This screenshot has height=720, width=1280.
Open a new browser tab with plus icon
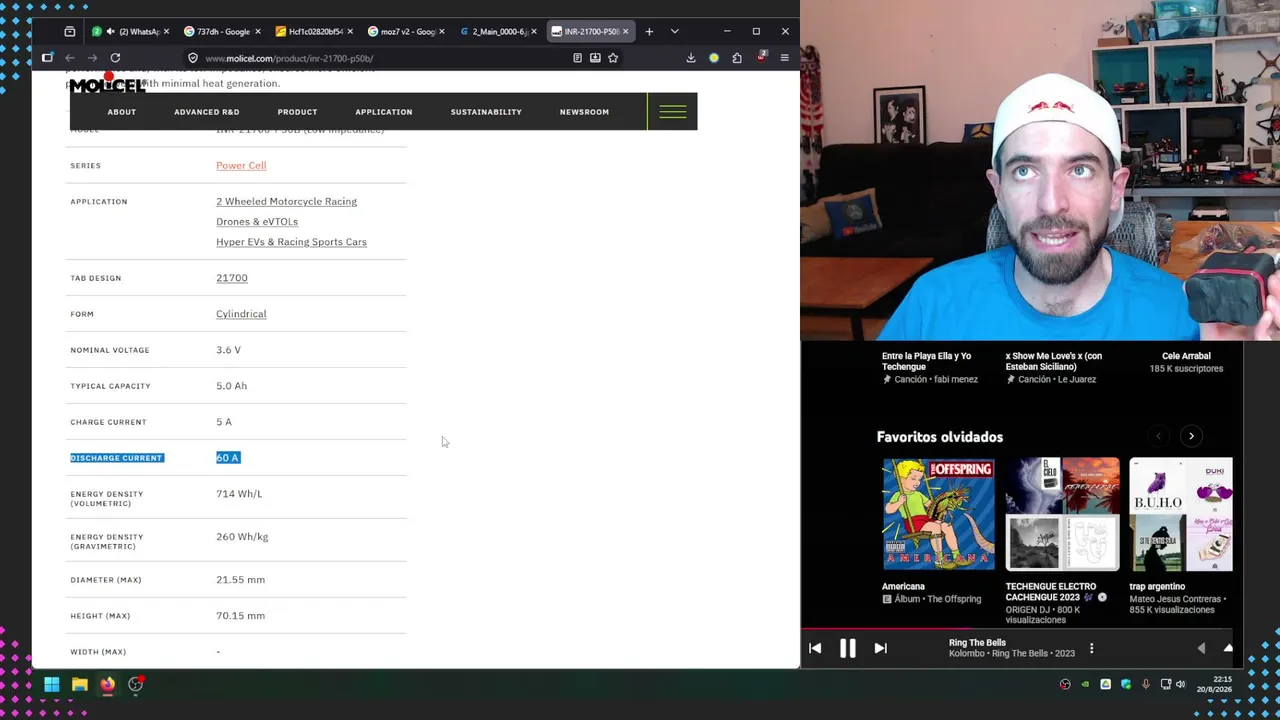click(x=649, y=31)
